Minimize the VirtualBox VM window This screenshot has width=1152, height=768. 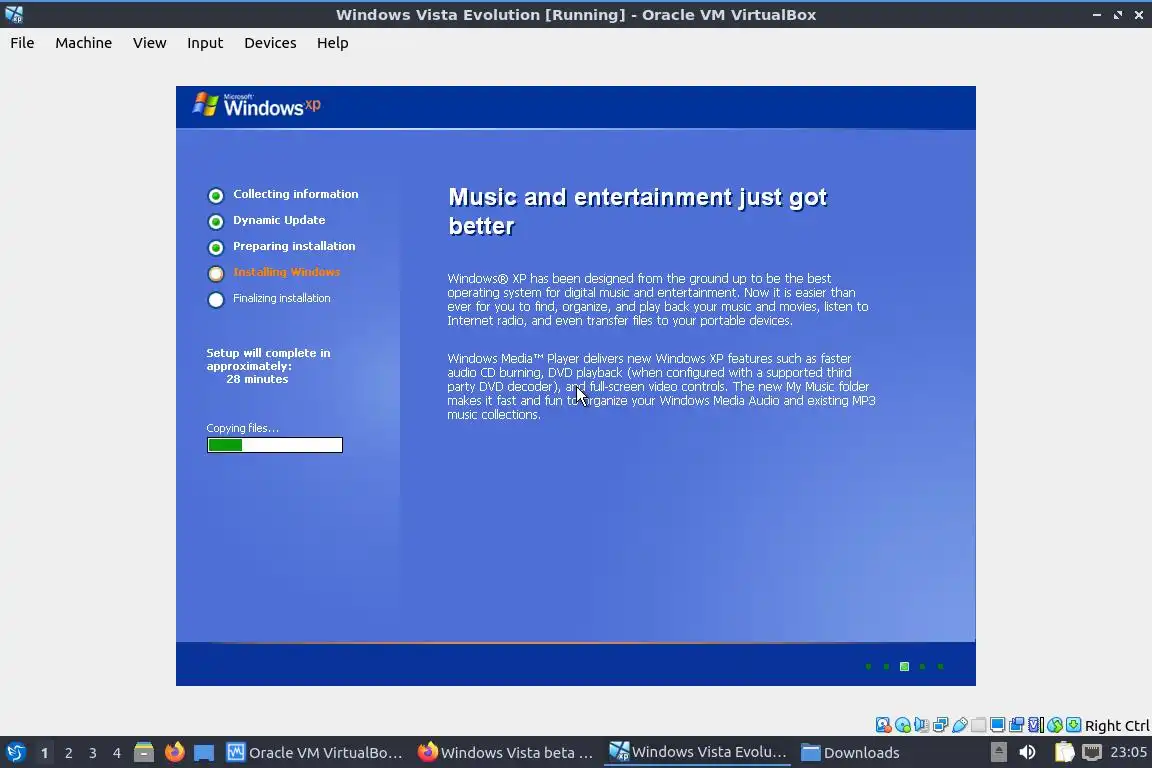tap(1096, 15)
